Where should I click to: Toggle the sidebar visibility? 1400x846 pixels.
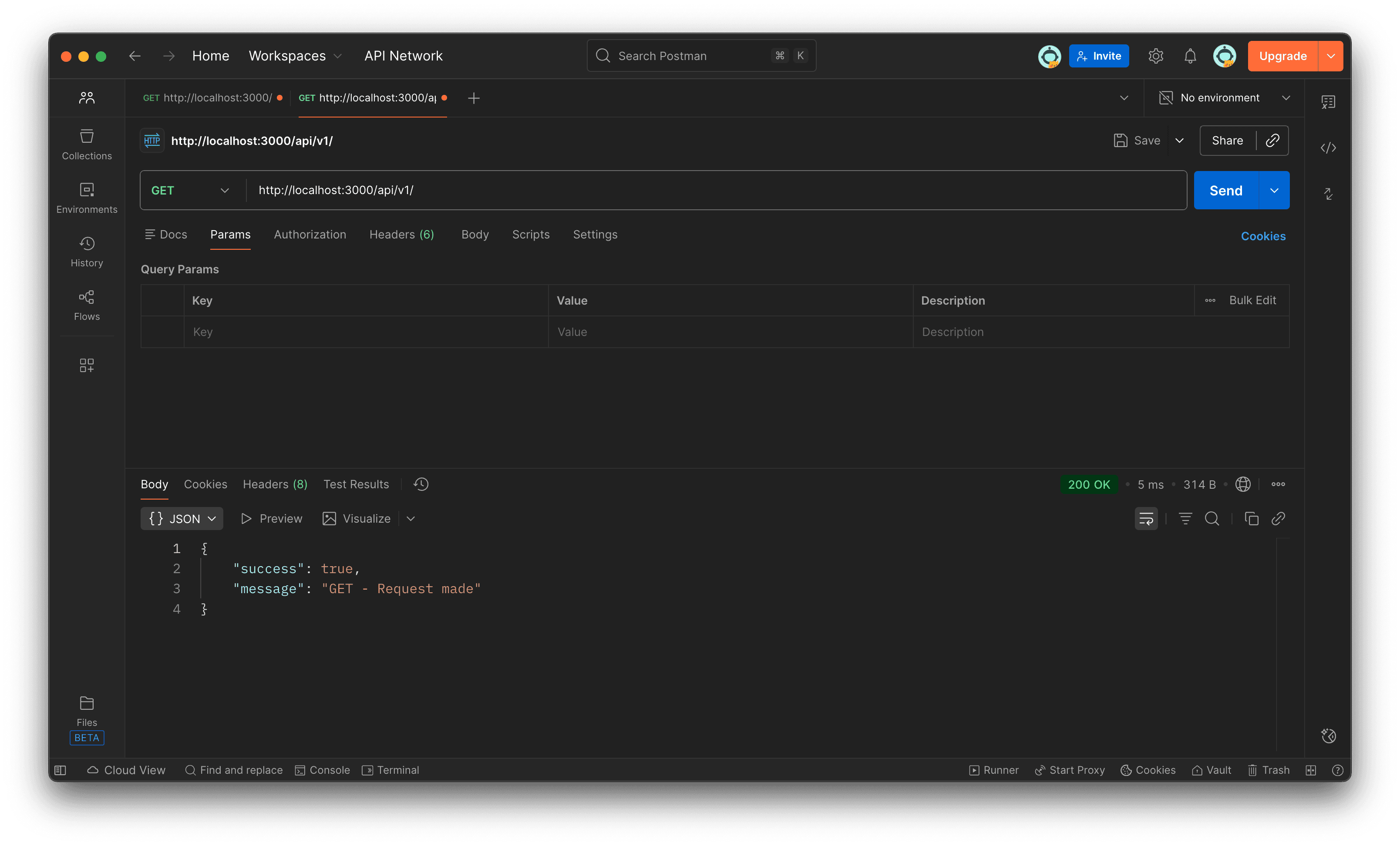coord(60,770)
